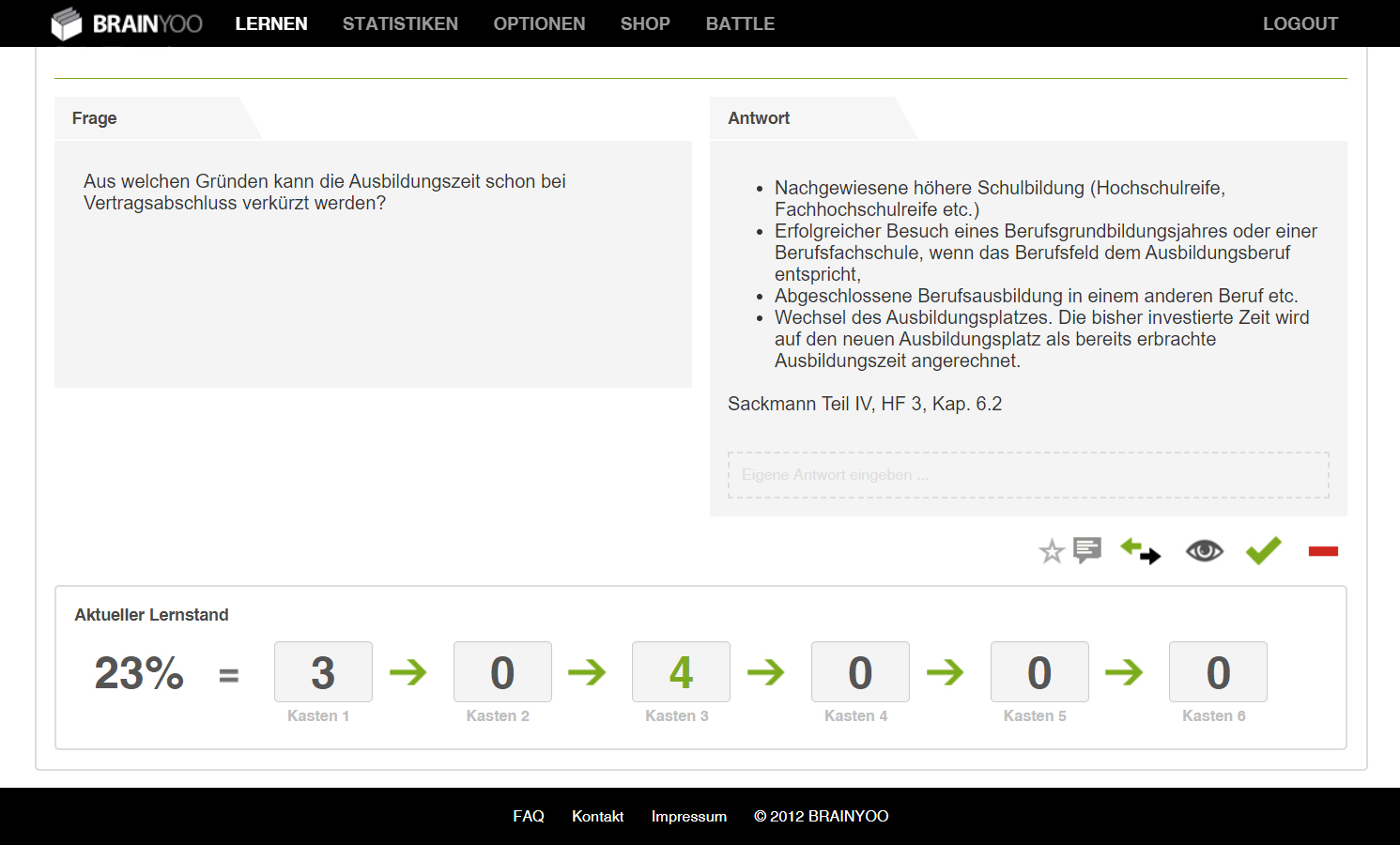Open the LERNEN menu item
Screen dimensions: 1400x845
pyautogui.click(x=271, y=23)
